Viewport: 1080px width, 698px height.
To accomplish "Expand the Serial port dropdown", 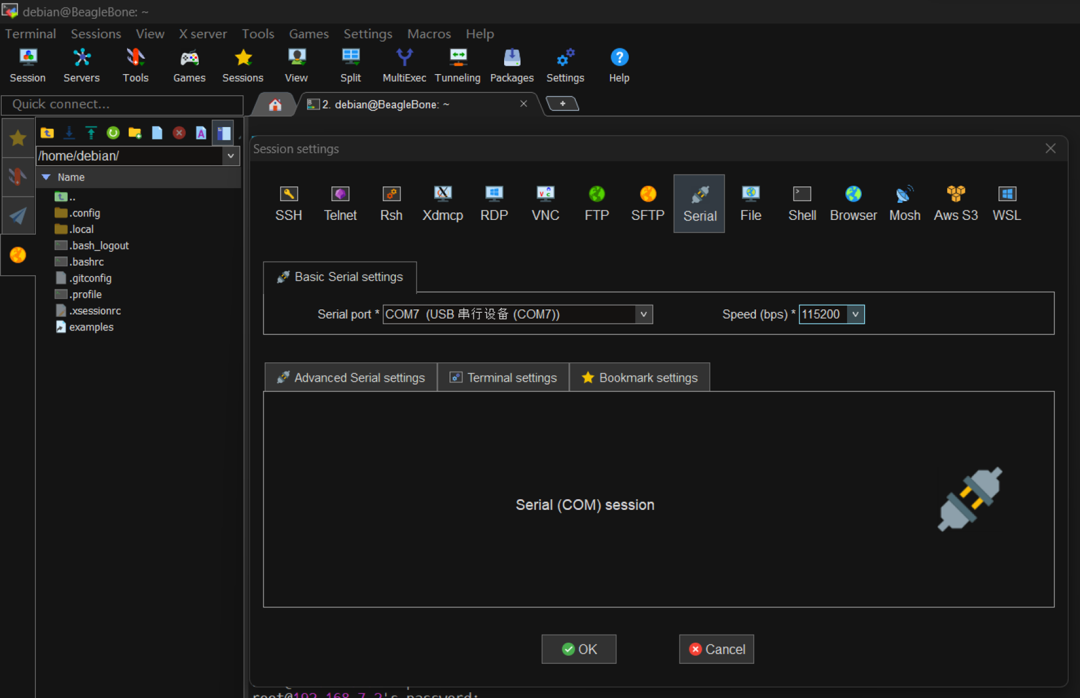I will click(643, 314).
